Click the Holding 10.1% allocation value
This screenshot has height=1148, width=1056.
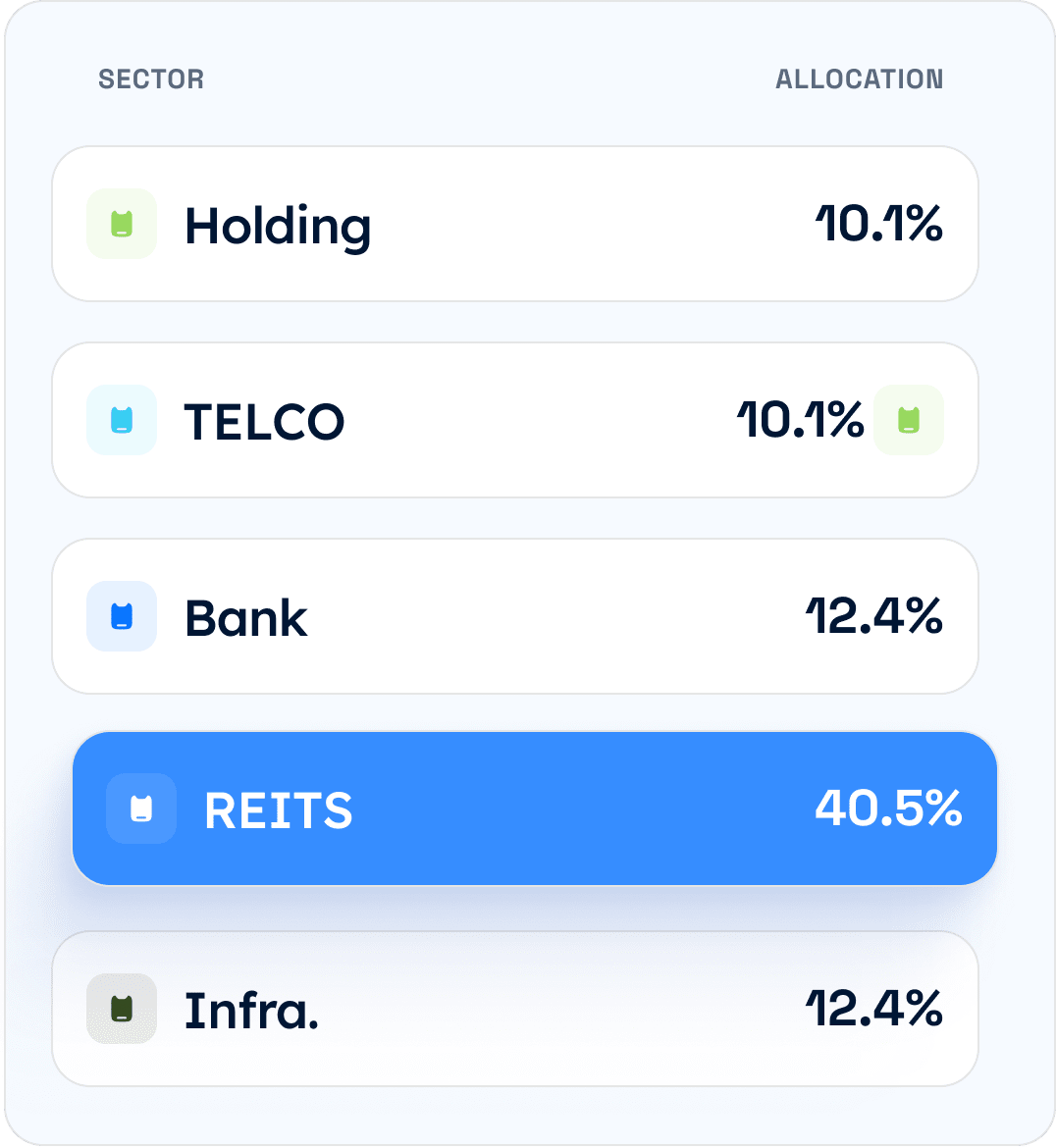tap(879, 224)
